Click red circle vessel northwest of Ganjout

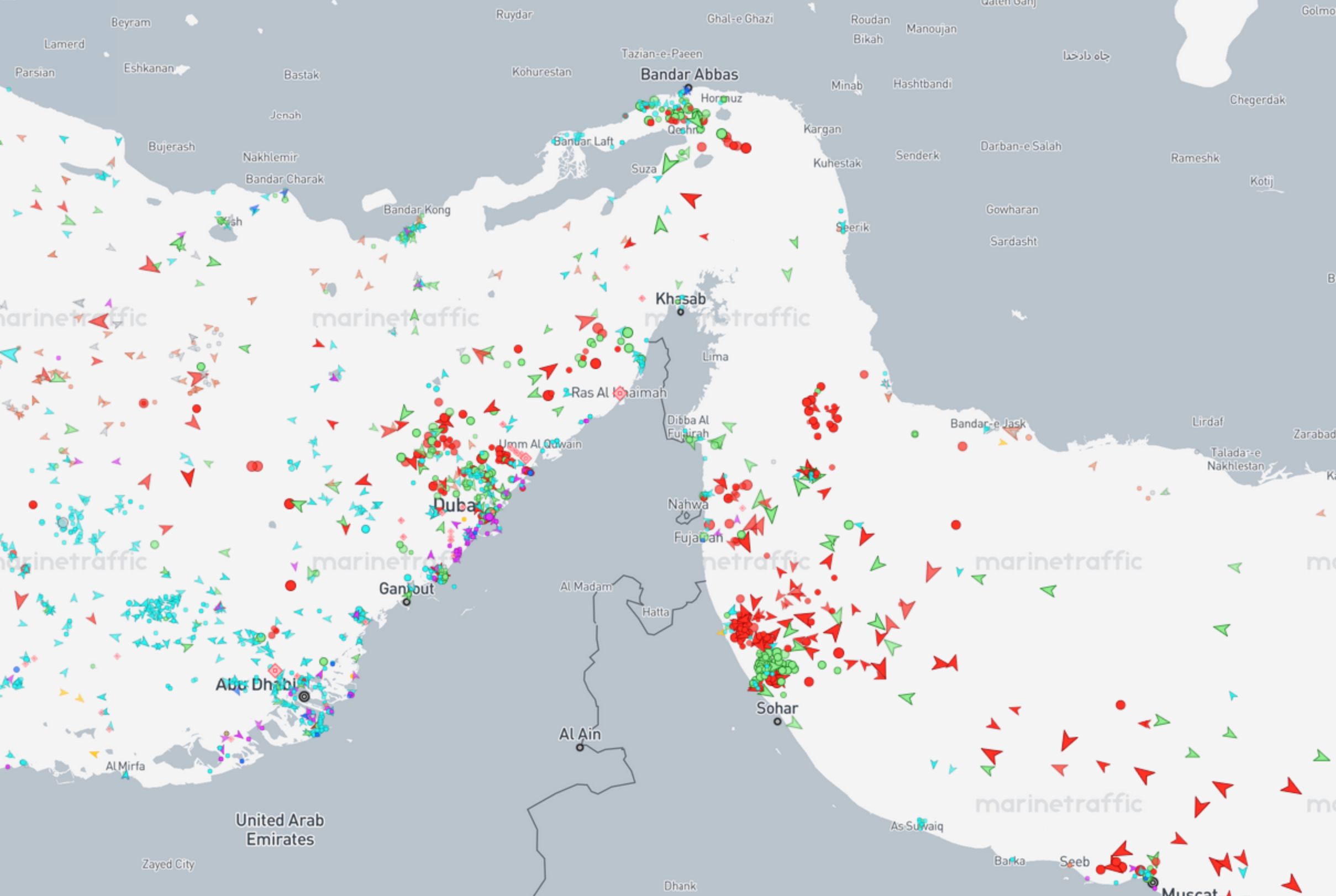tap(291, 586)
